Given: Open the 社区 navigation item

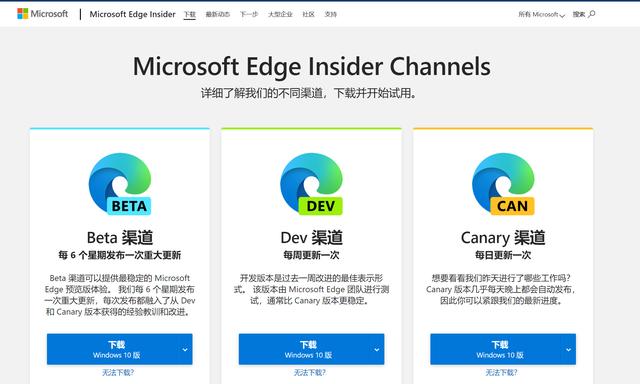Looking at the screenshot, I should (308, 14).
